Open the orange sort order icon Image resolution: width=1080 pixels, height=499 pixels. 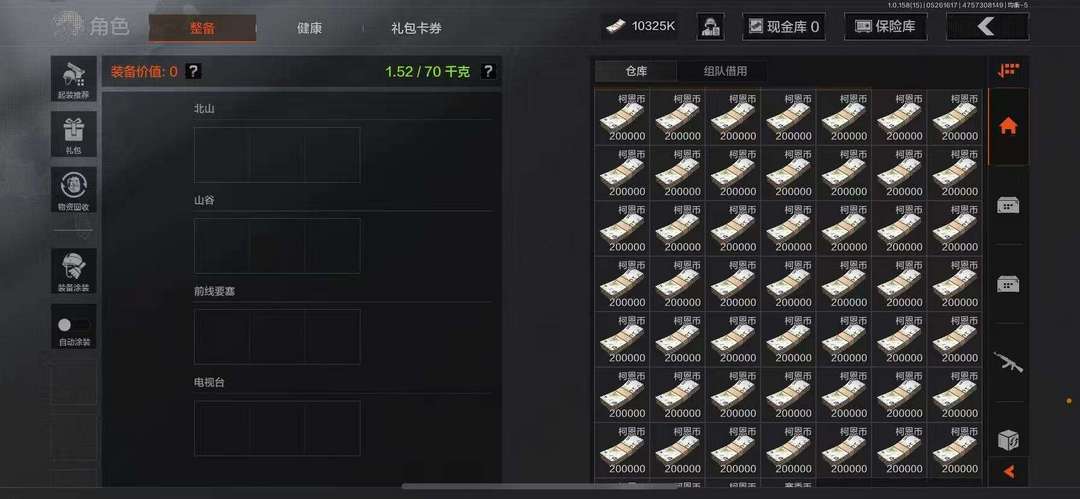point(1008,70)
